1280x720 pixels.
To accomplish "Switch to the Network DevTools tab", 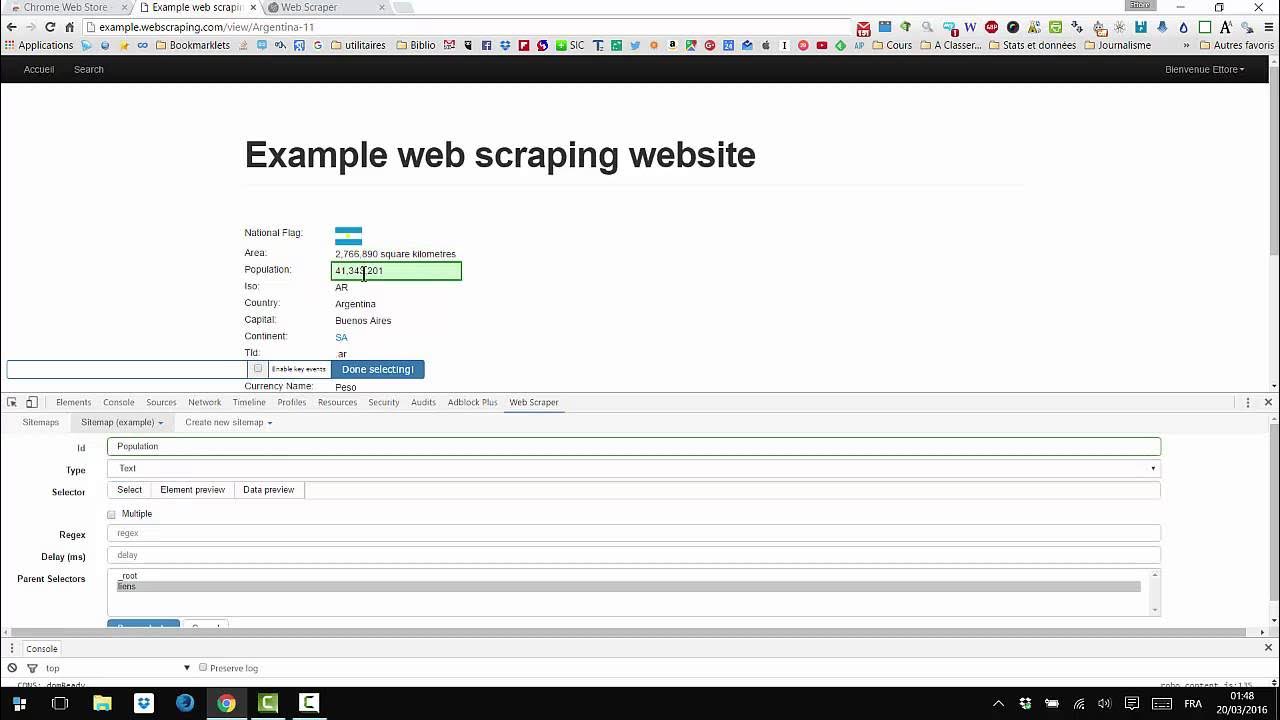I will tap(204, 402).
